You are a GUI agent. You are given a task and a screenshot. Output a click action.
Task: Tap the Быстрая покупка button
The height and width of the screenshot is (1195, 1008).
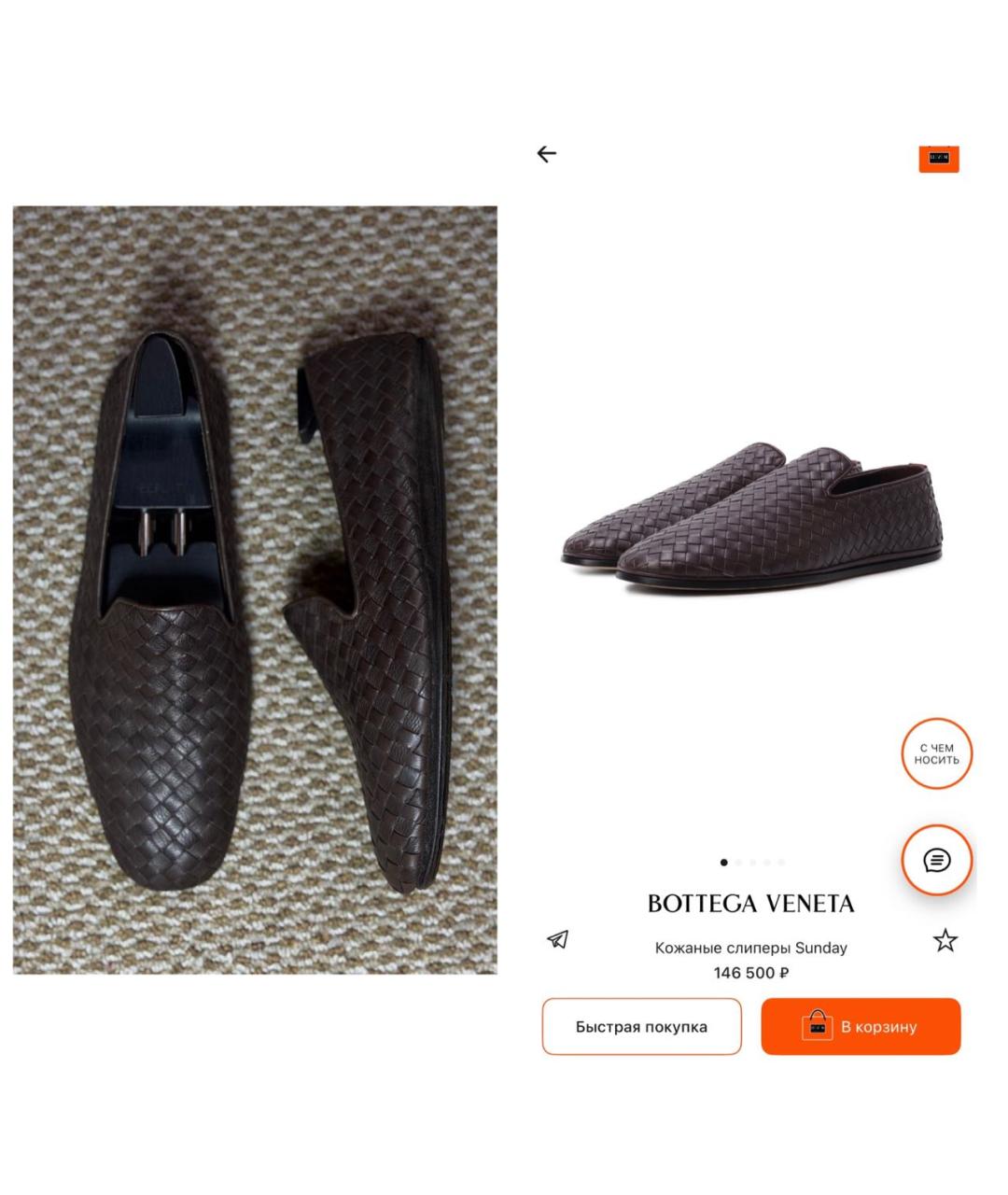coord(642,1025)
